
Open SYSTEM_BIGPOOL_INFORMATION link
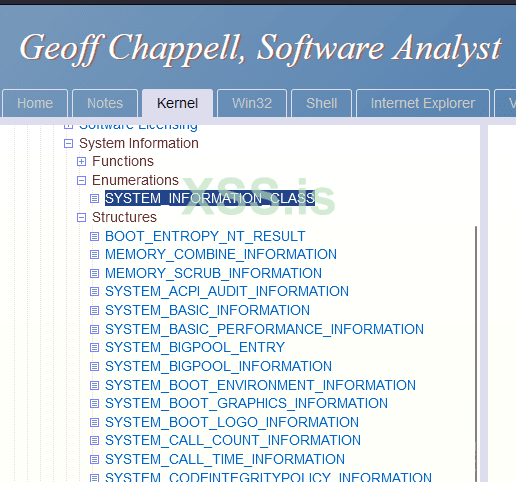(x=218, y=366)
